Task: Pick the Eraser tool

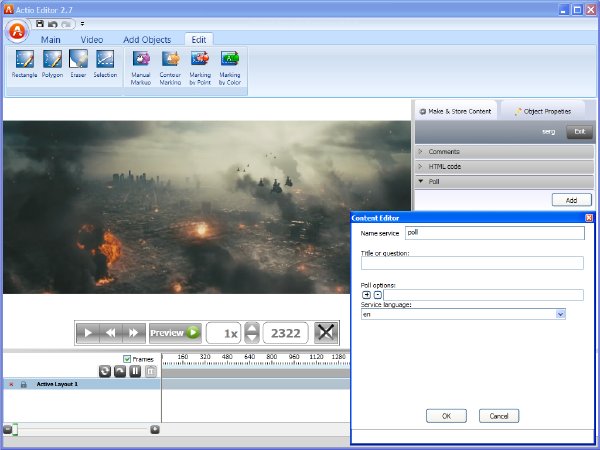Action: [78, 64]
